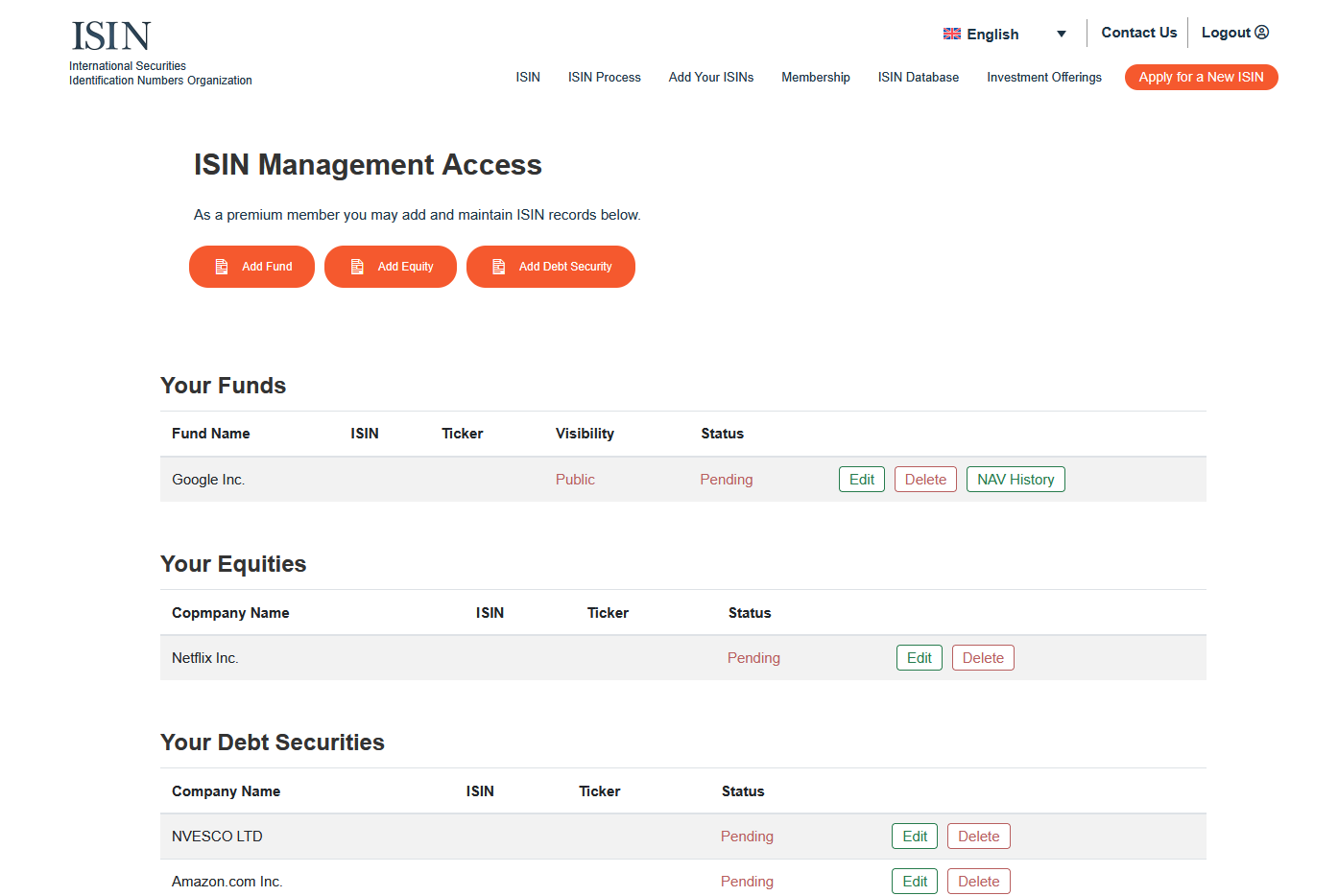Click the Pending status of NVESCO LTD
1338x896 pixels.
coord(747,837)
